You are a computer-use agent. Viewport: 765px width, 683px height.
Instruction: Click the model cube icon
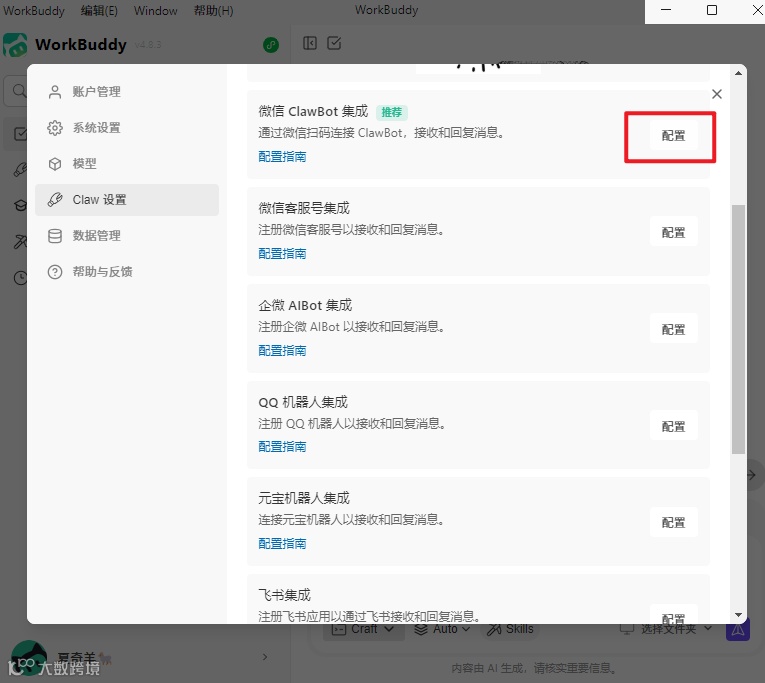click(55, 164)
